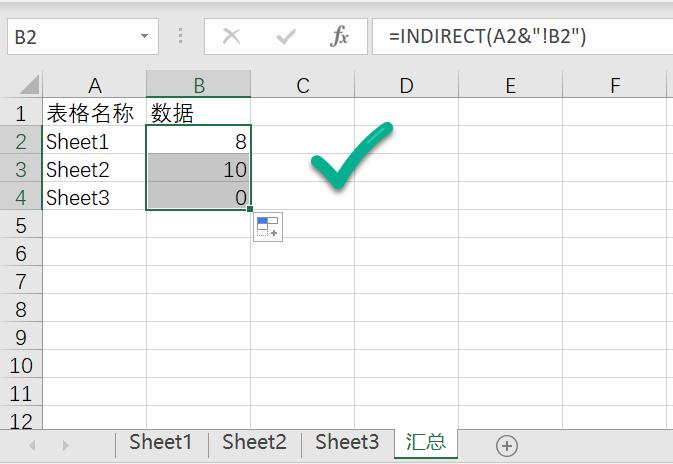This screenshot has height=464, width=673.
Task: Select column B header
Action: (198, 85)
